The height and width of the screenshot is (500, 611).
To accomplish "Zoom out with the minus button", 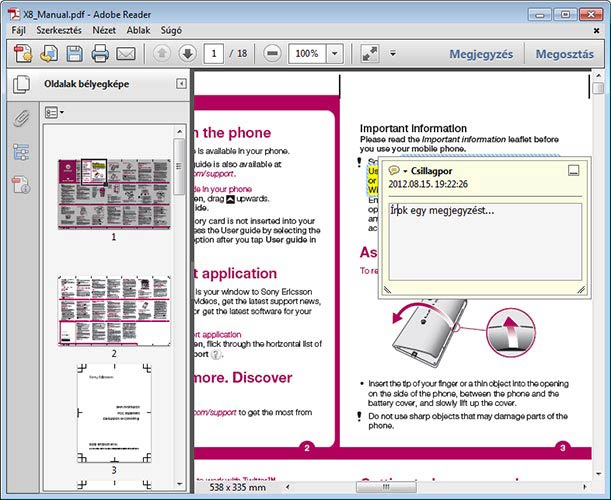I will pos(272,53).
